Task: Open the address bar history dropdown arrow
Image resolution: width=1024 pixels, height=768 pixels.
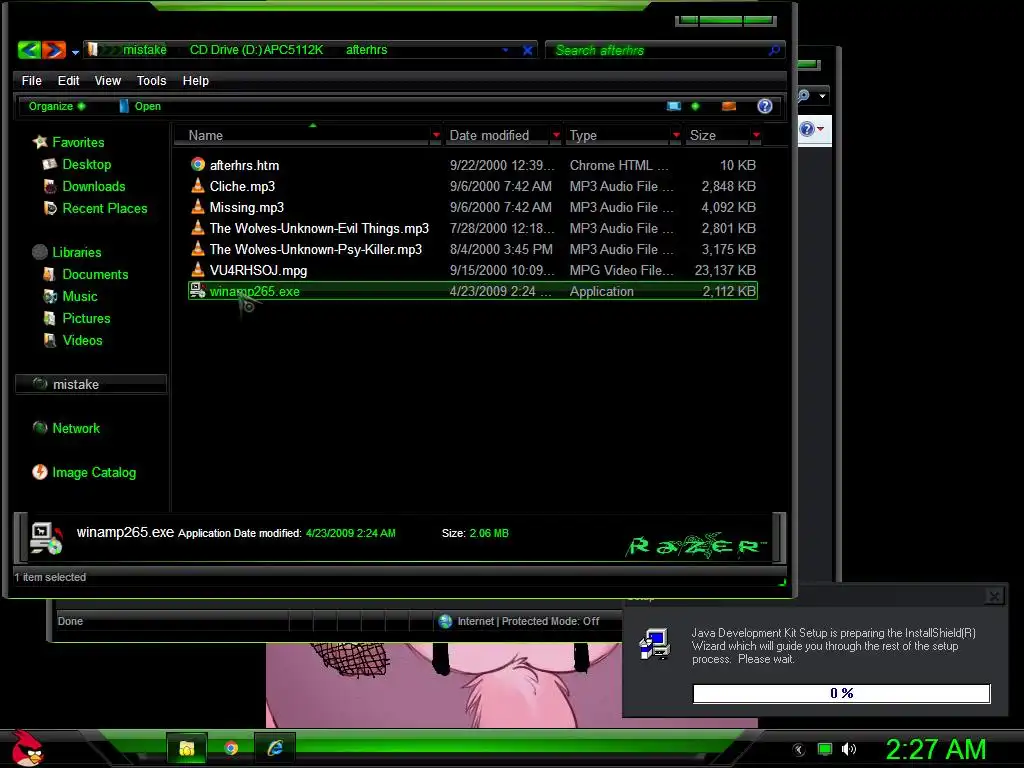Action: [505, 50]
